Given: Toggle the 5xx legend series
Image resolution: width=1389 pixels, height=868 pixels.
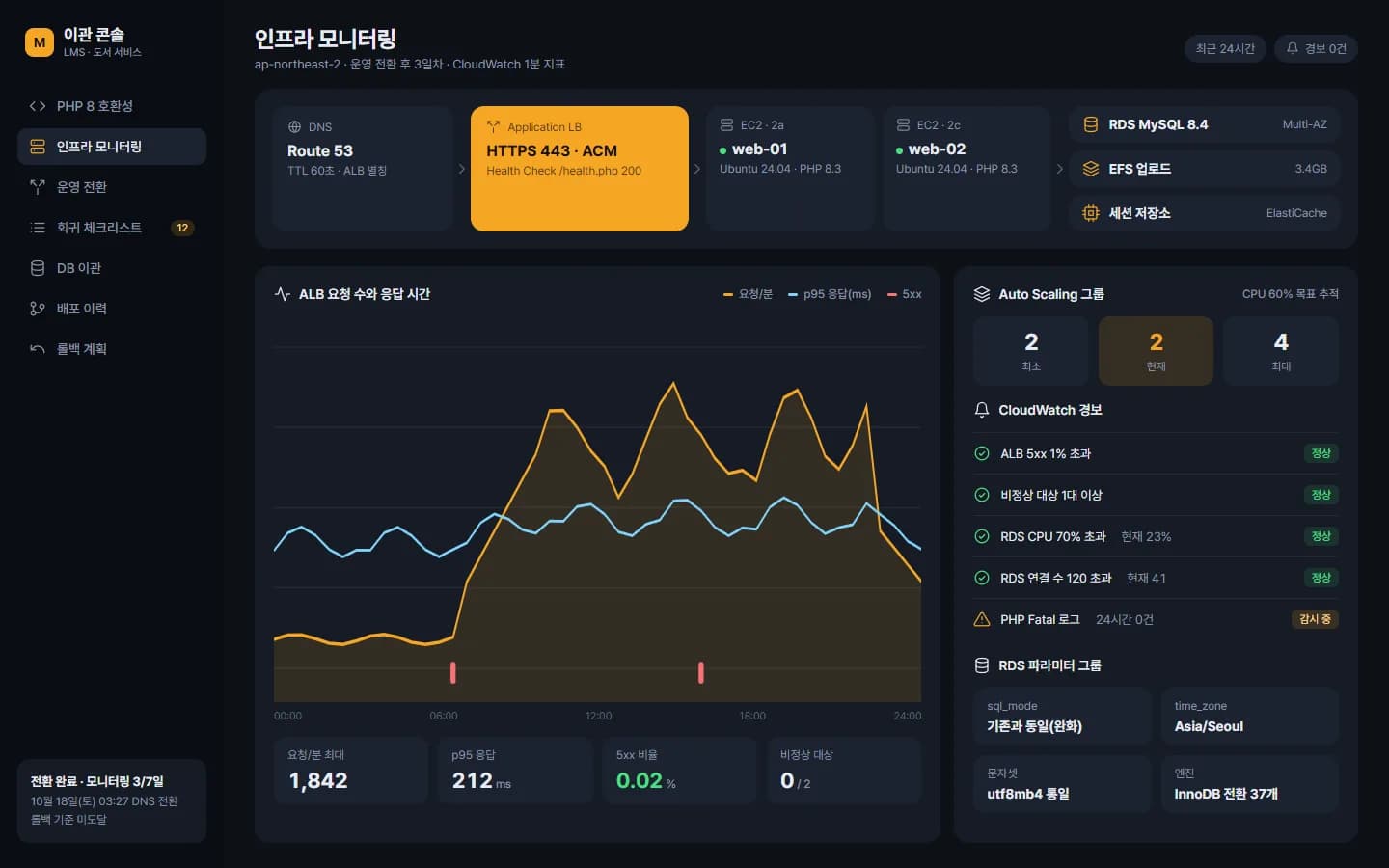Looking at the screenshot, I should coord(905,294).
